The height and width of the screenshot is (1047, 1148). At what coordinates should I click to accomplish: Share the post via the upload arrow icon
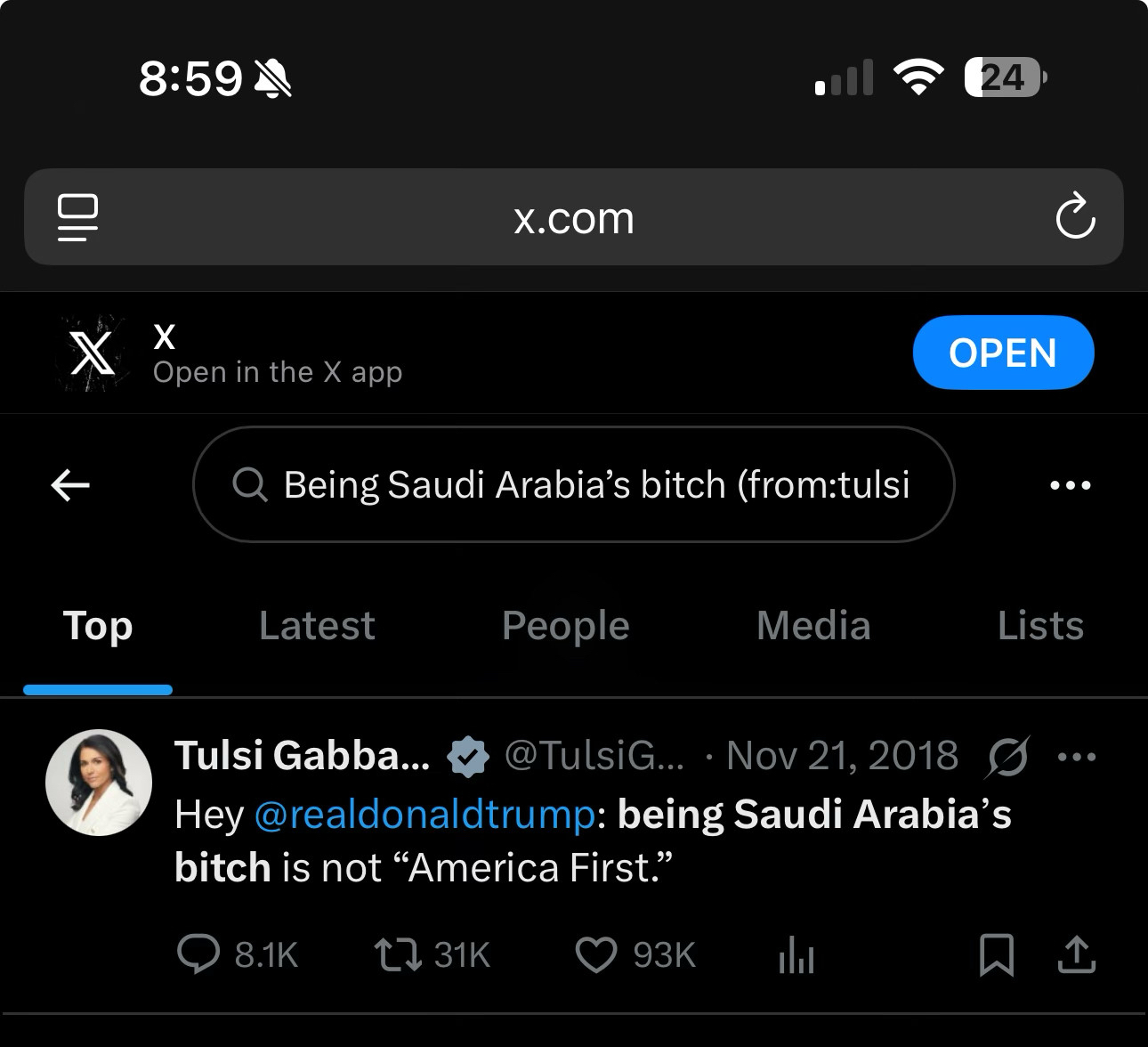pyautogui.click(x=1076, y=954)
